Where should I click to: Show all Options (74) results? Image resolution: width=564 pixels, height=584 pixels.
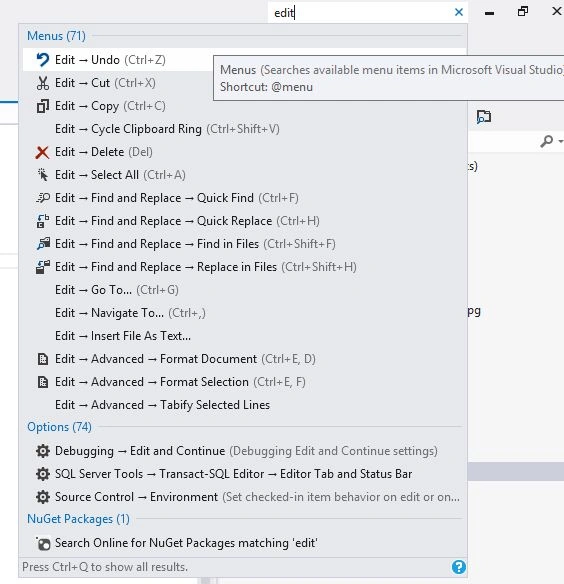click(59, 427)
